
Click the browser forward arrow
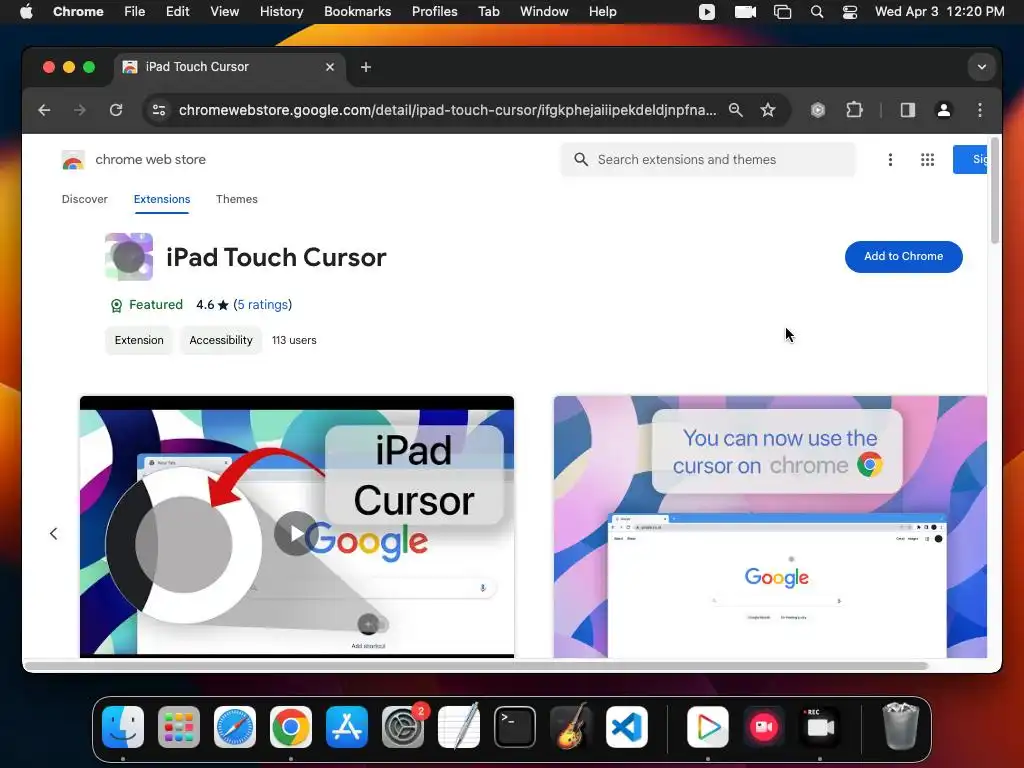click(x=80, y=110)
